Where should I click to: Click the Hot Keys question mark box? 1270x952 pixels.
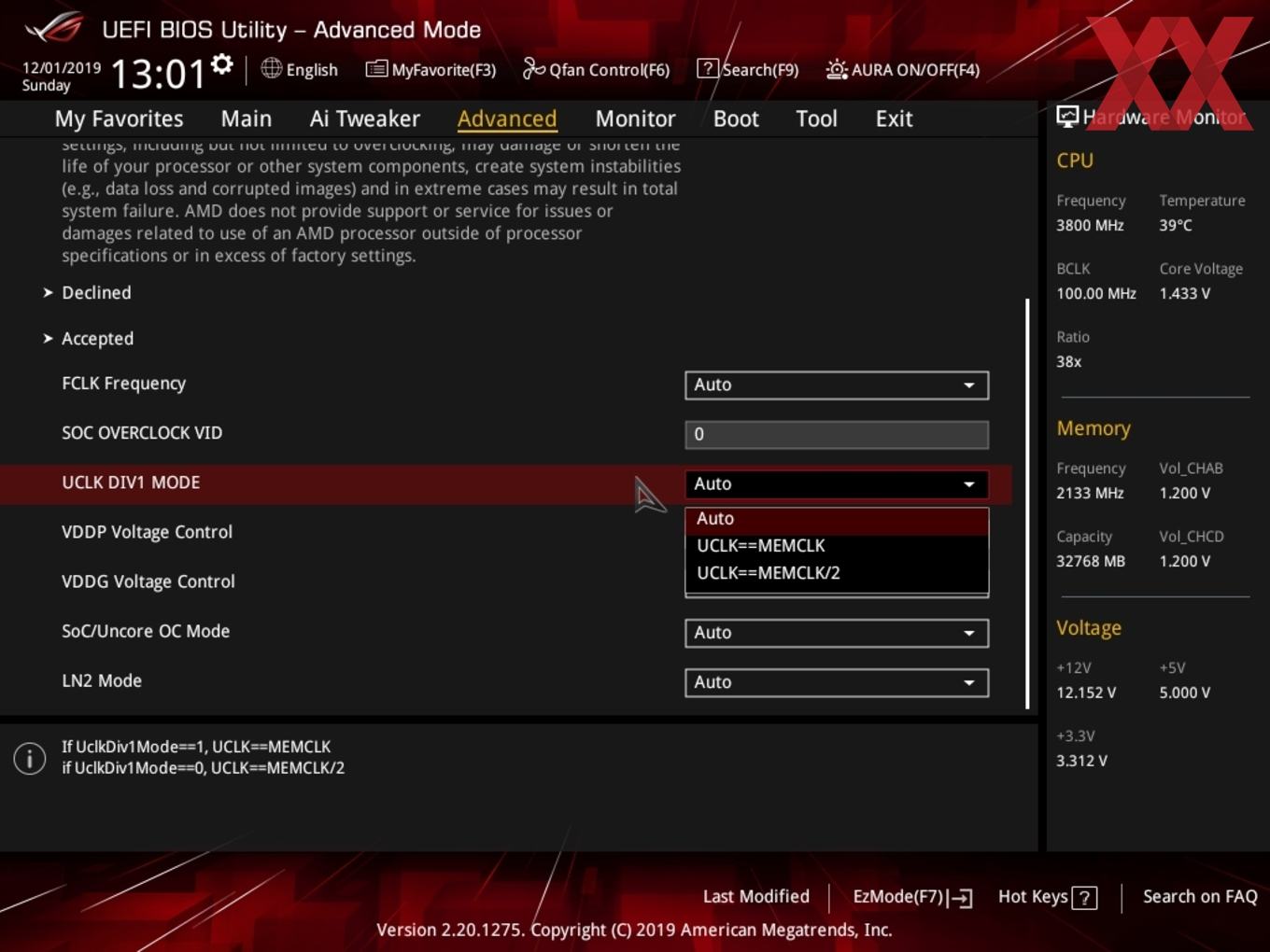(1084, 898)
